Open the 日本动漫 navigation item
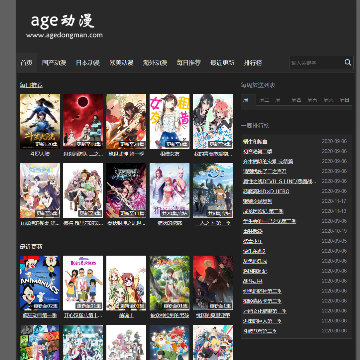The width and height of the screenshot is (360, 360). pos(88,63)
